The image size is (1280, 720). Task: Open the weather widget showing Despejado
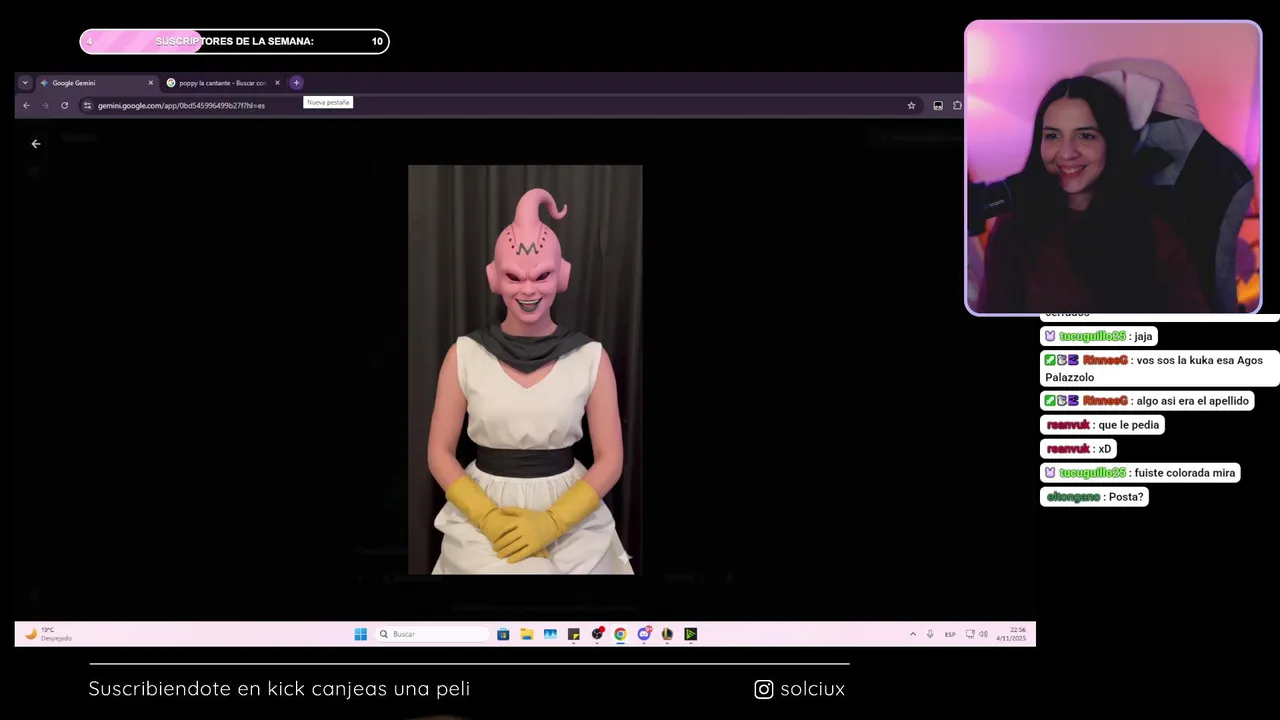(x=48, y=634)
